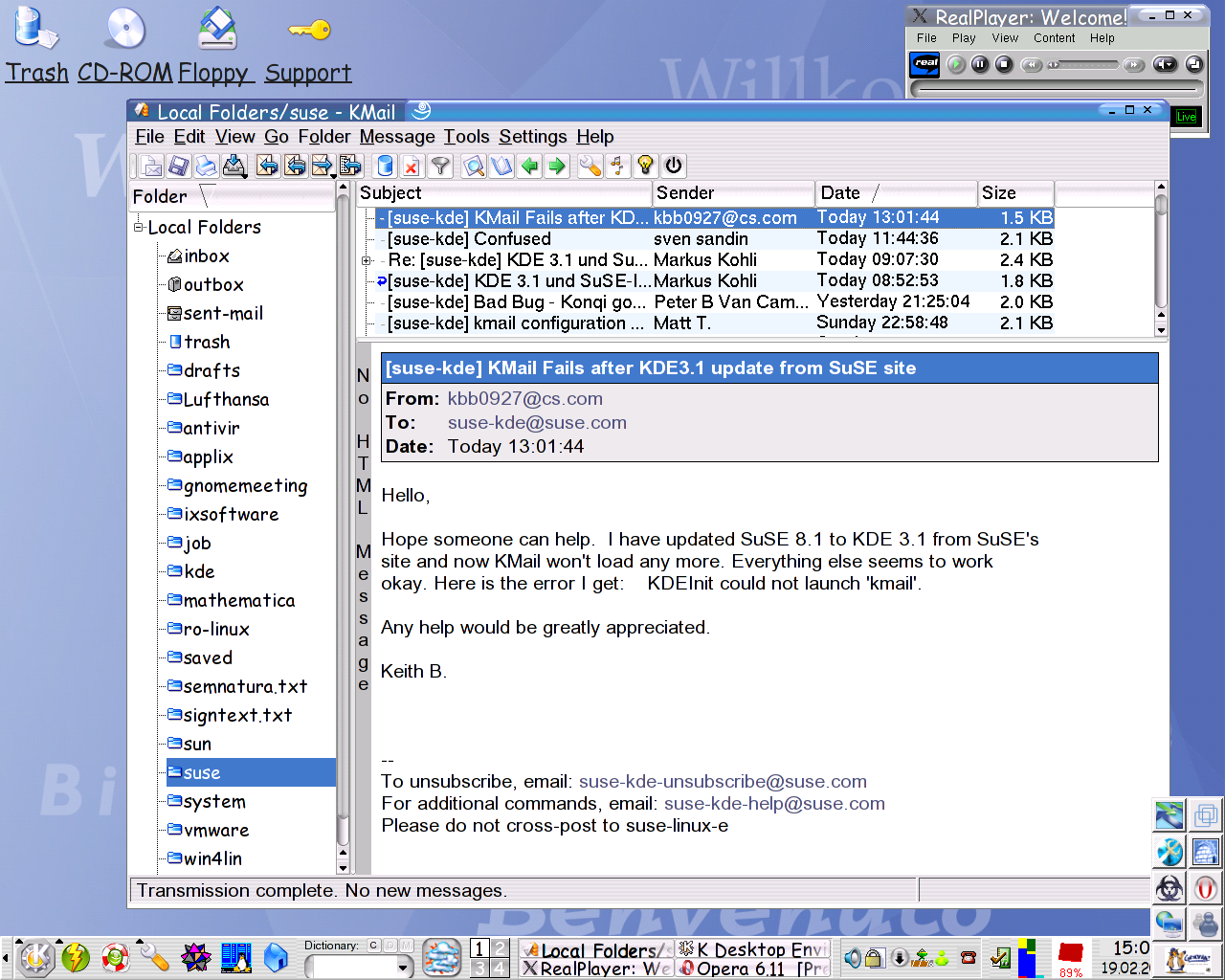This screenshot has width=1225, height=980.
Task: Go to previous message with left green arrow
Action: [529, 166]
